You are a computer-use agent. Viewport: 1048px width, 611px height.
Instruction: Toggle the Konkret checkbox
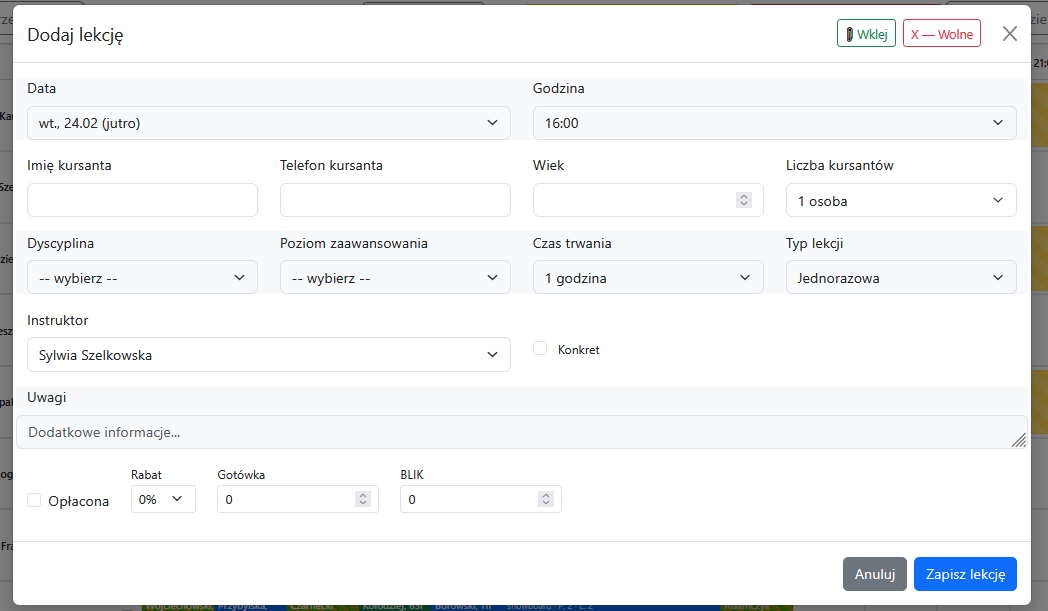point(540,349)
